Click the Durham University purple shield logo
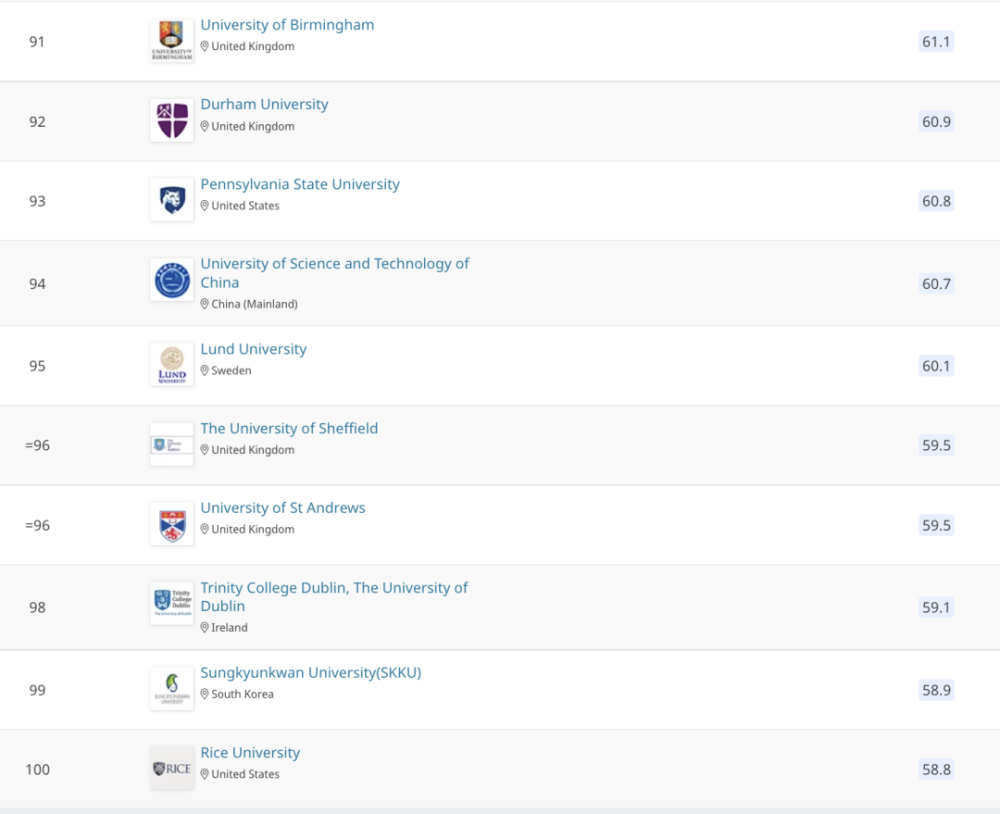Viewport: 1000px width, 814px height. click(x=172, y=121)
